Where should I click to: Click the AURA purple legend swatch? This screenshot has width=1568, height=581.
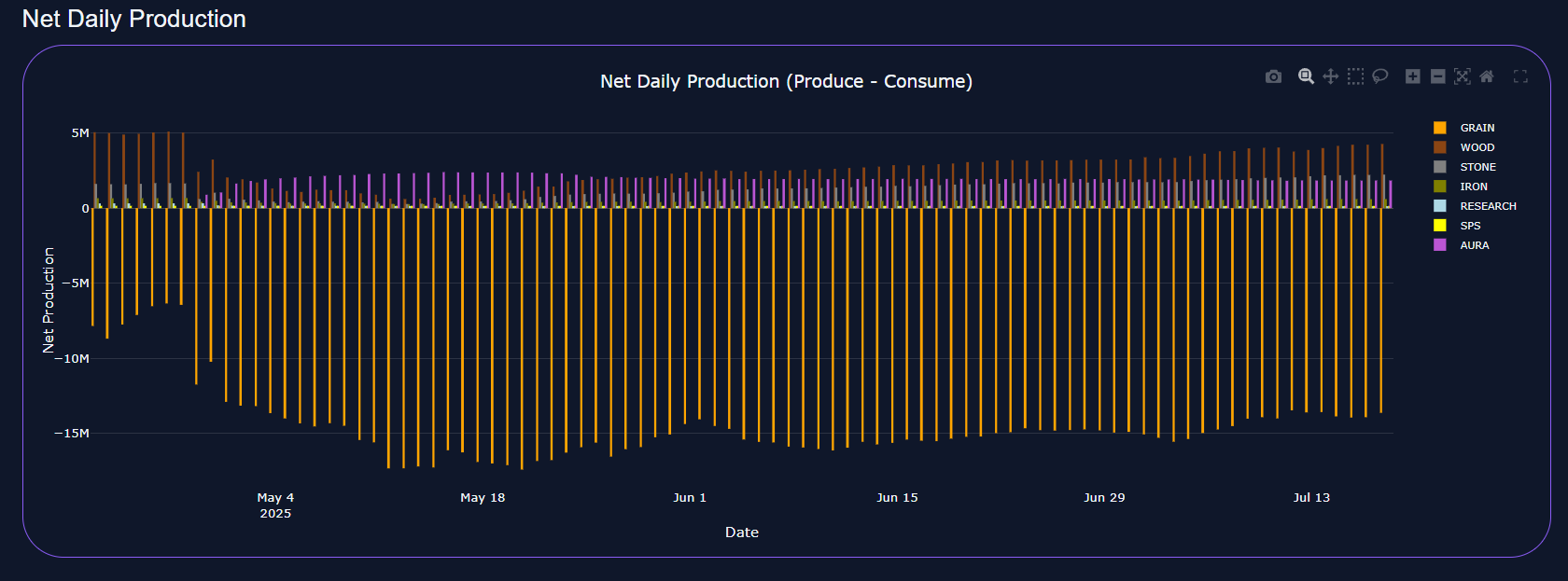[x=1440, y=245]
